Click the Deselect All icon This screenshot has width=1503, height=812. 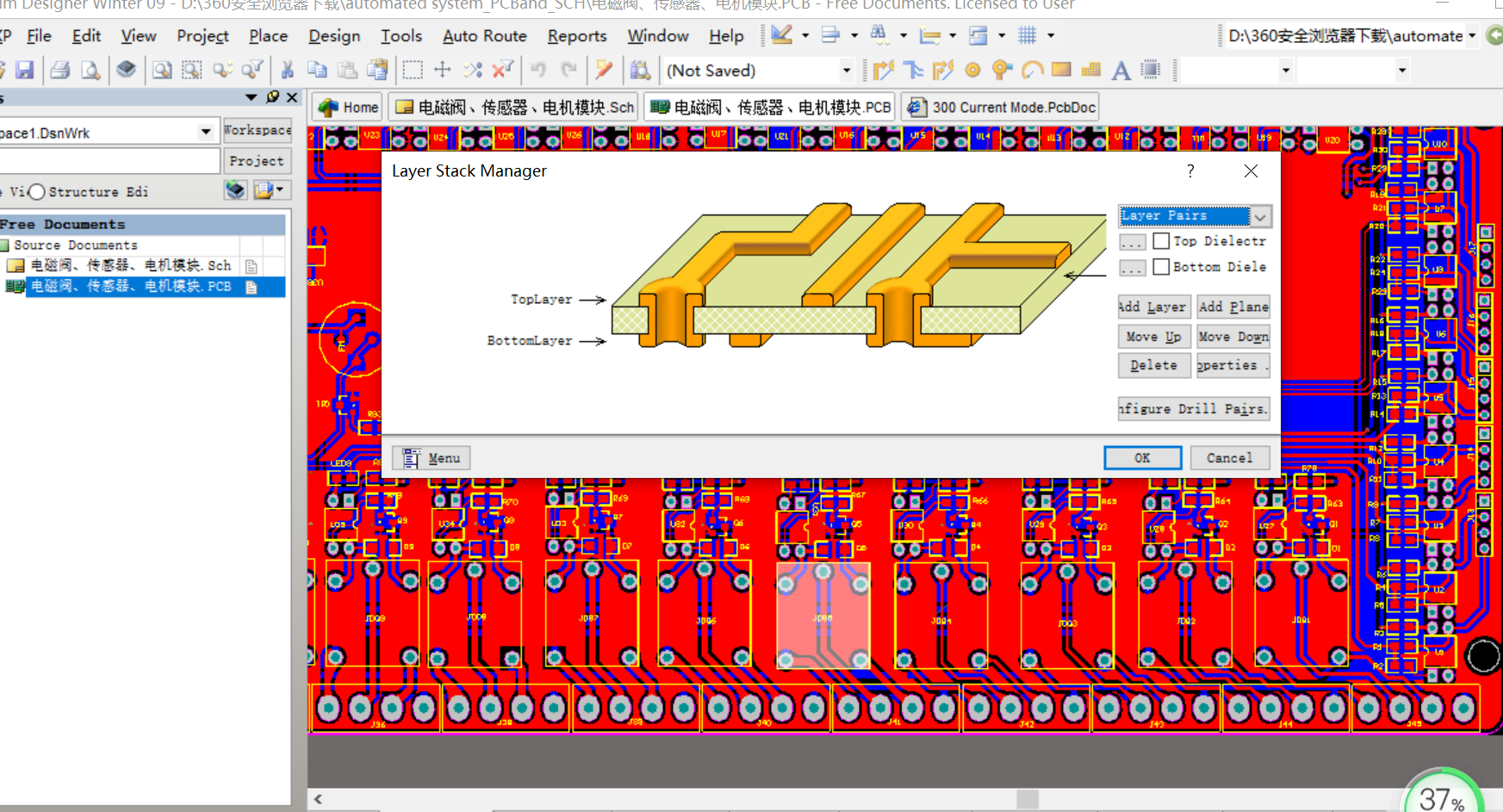473,70
